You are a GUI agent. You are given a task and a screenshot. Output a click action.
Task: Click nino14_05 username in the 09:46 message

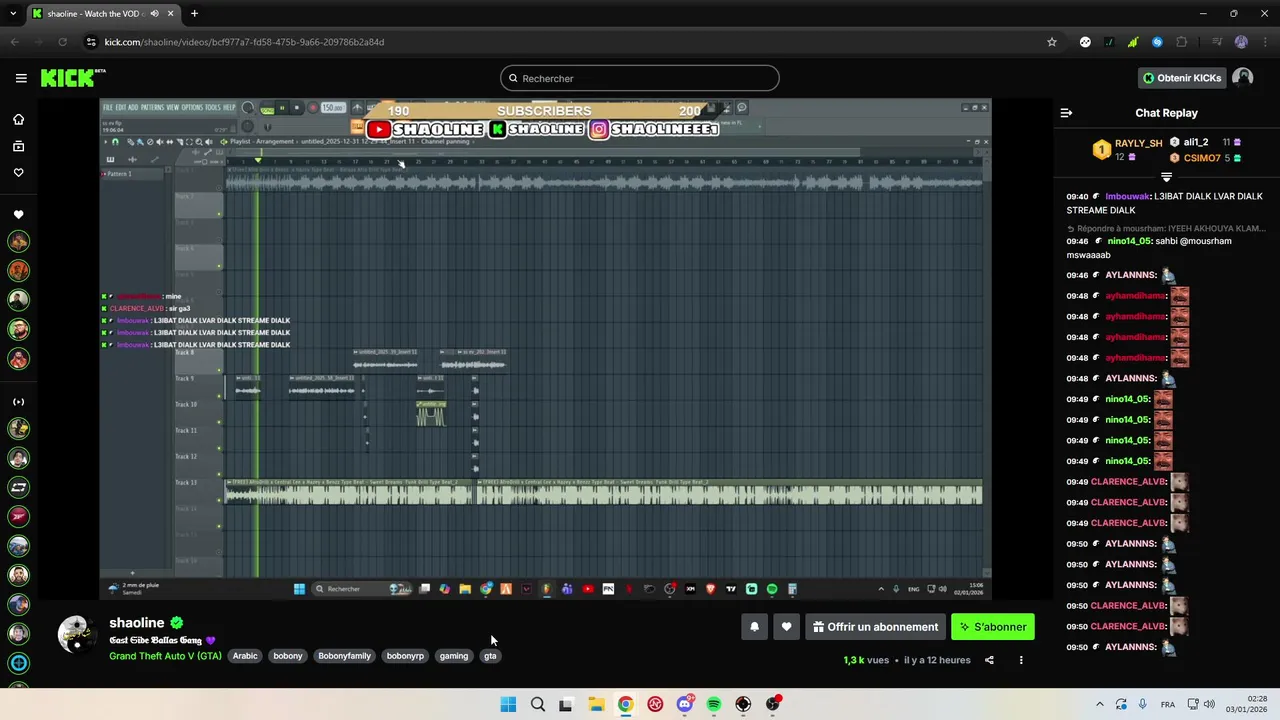point(1128,241)
